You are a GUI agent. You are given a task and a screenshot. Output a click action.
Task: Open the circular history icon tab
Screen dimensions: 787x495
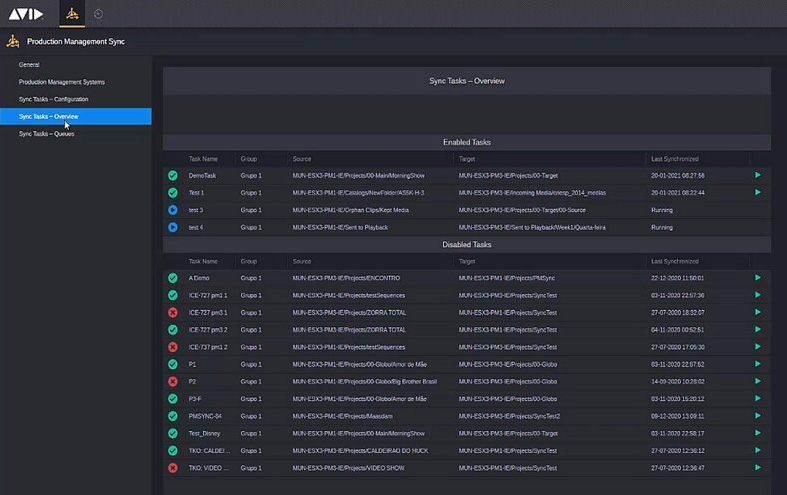pos(98,14)
